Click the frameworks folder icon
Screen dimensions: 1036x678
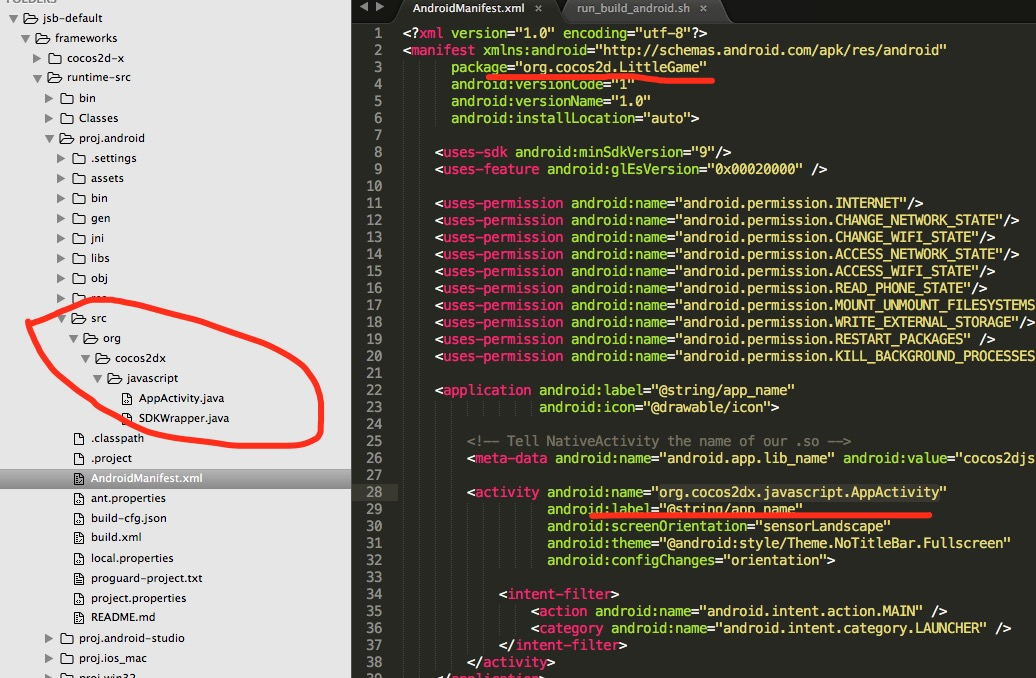[x=42, y=38]
